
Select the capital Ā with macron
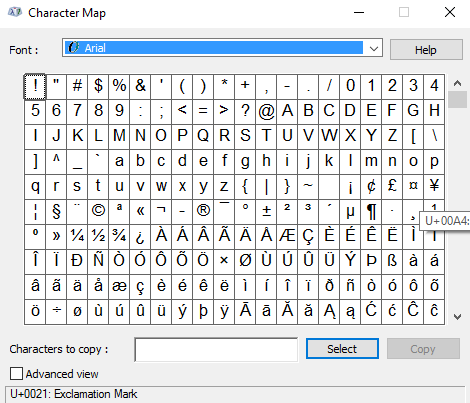(245, 312)
